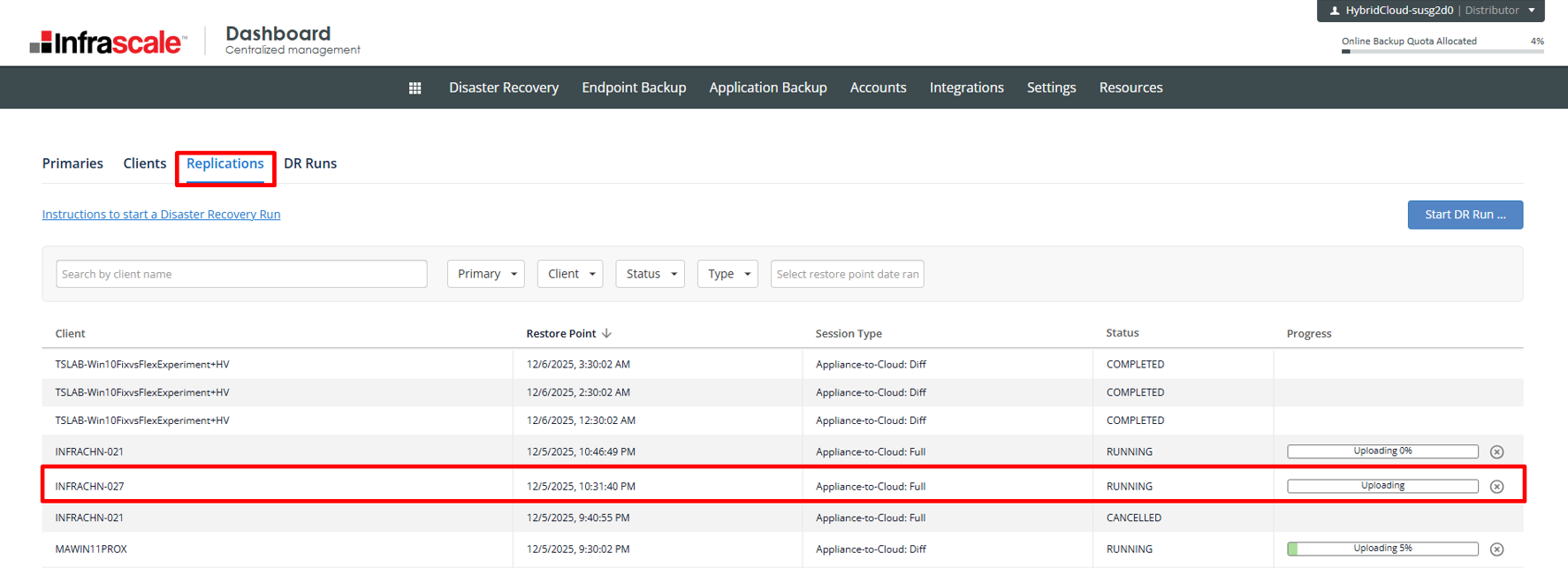Click the user profile icon in header

1335,11
